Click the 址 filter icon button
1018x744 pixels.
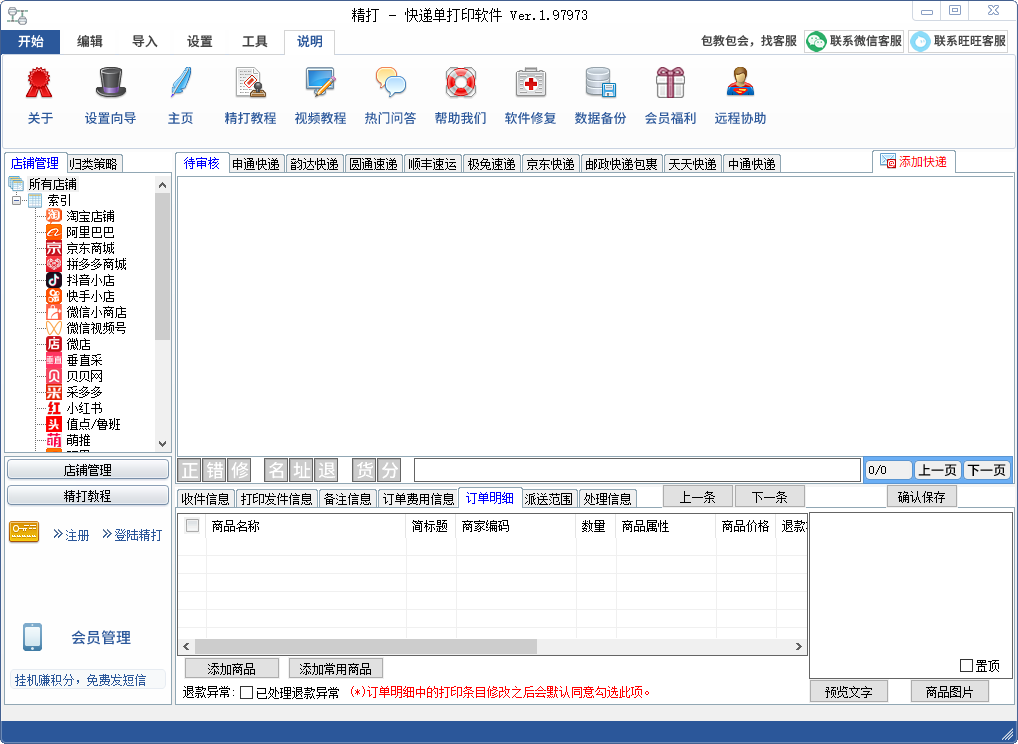(x=301, y=469)
